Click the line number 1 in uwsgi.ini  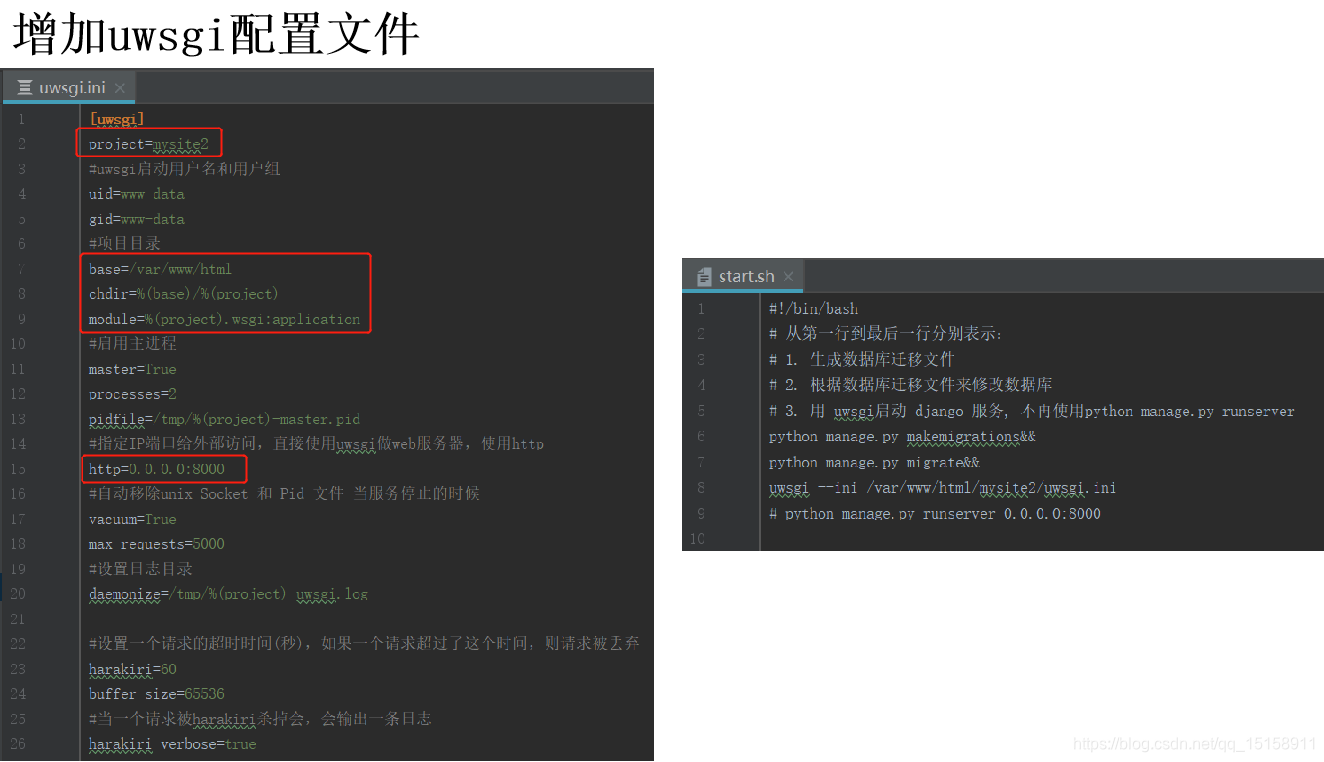[x=21, y=118]
